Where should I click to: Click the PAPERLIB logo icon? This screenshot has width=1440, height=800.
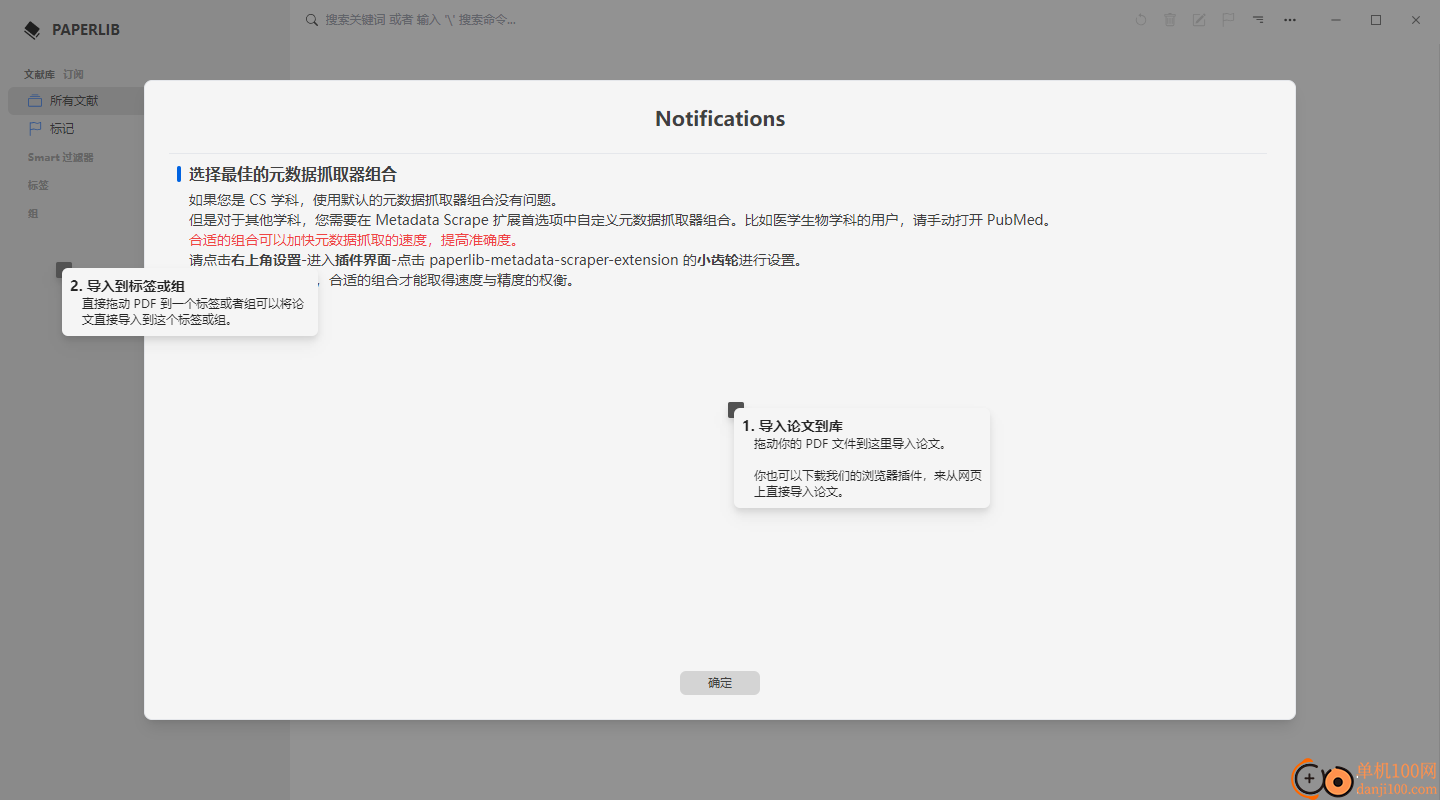[32, 30]
